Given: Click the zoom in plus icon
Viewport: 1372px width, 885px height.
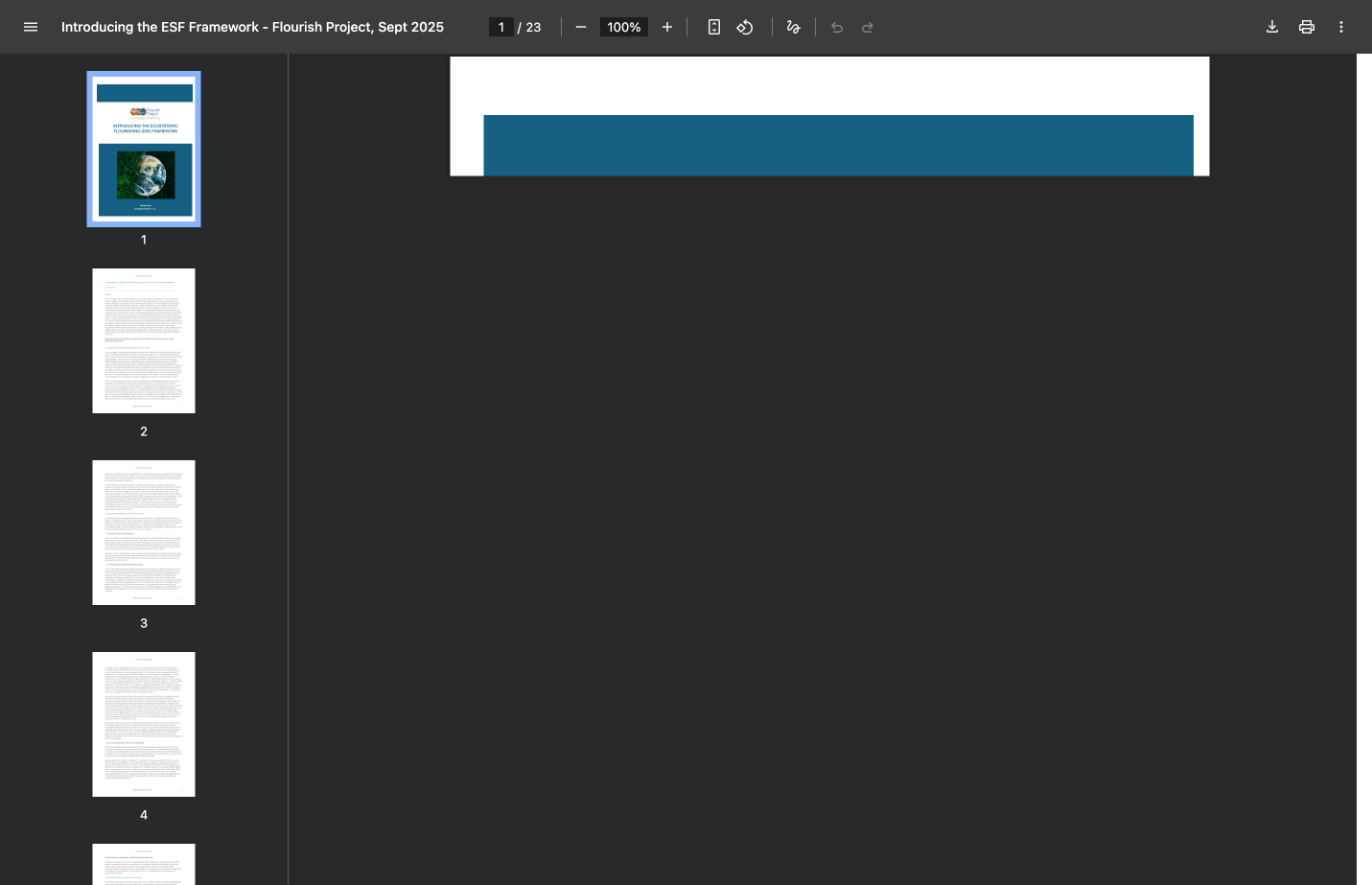Looking at the screenshot, I should [667, 27].
